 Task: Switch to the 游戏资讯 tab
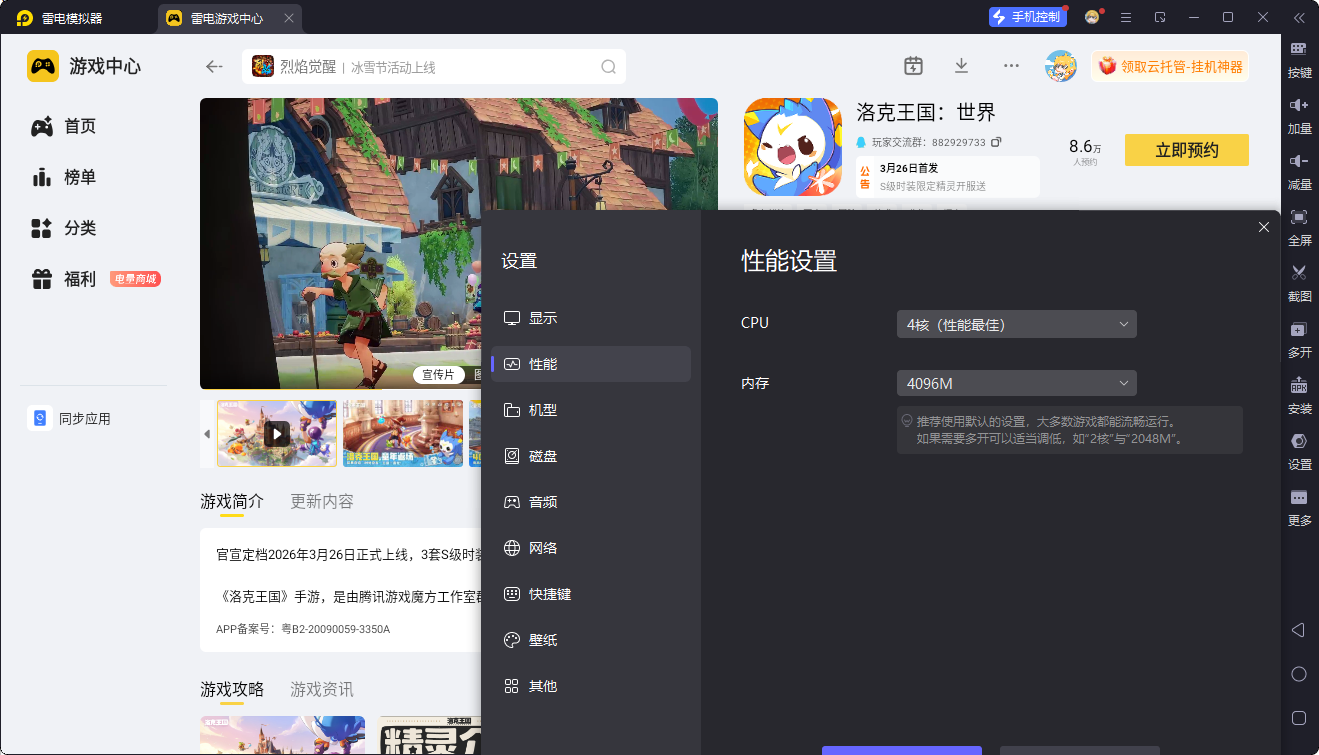coord(322,689)
